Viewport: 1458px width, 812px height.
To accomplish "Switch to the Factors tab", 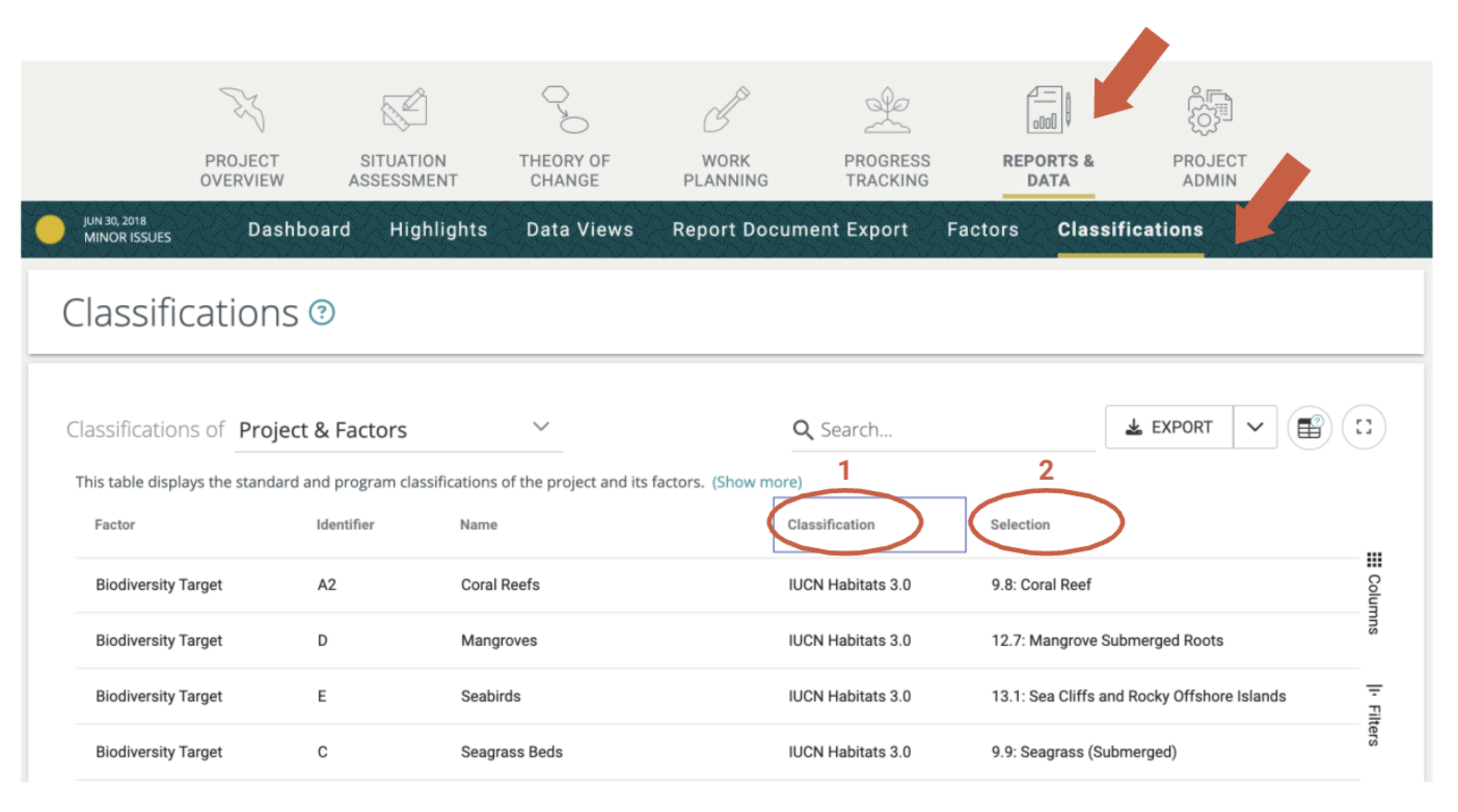I will coord(982,229).
